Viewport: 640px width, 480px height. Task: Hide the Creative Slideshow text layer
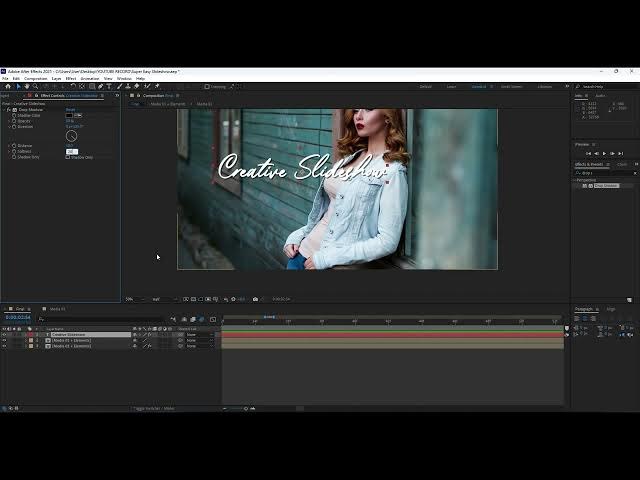[4, 334]
